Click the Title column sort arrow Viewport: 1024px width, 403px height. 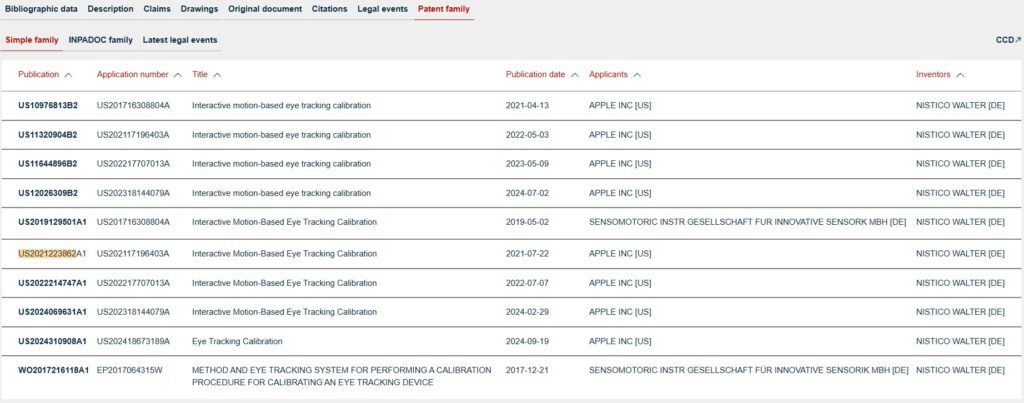[x=217, y=75]
